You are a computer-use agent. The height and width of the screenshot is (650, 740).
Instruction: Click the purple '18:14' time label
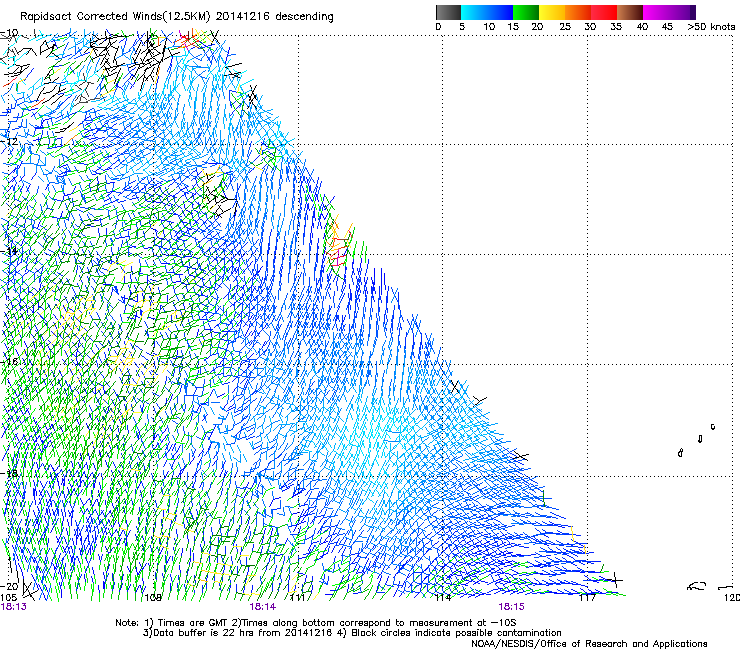coord(262,607)
